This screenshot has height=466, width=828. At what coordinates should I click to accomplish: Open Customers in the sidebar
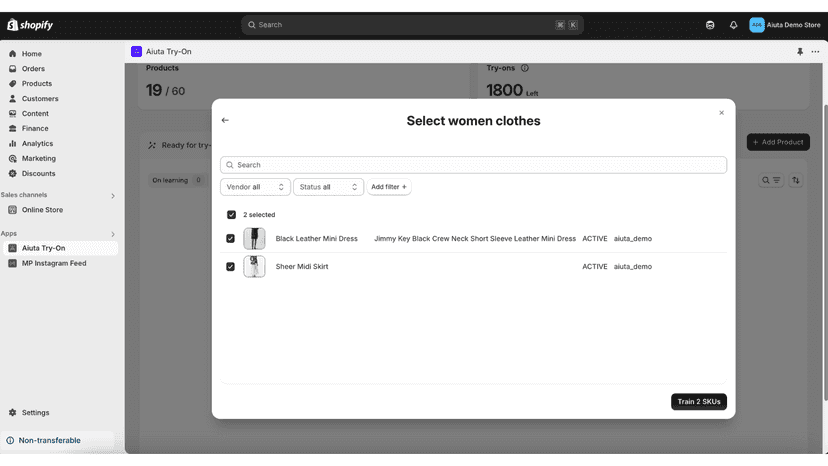click(40, 99)
